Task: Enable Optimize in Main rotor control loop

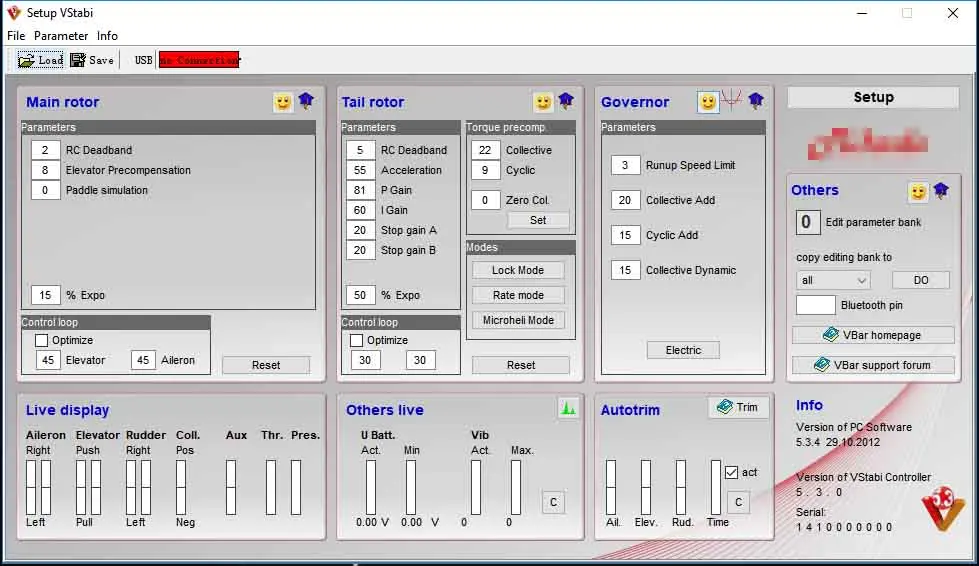Action: tap(42, 340)
